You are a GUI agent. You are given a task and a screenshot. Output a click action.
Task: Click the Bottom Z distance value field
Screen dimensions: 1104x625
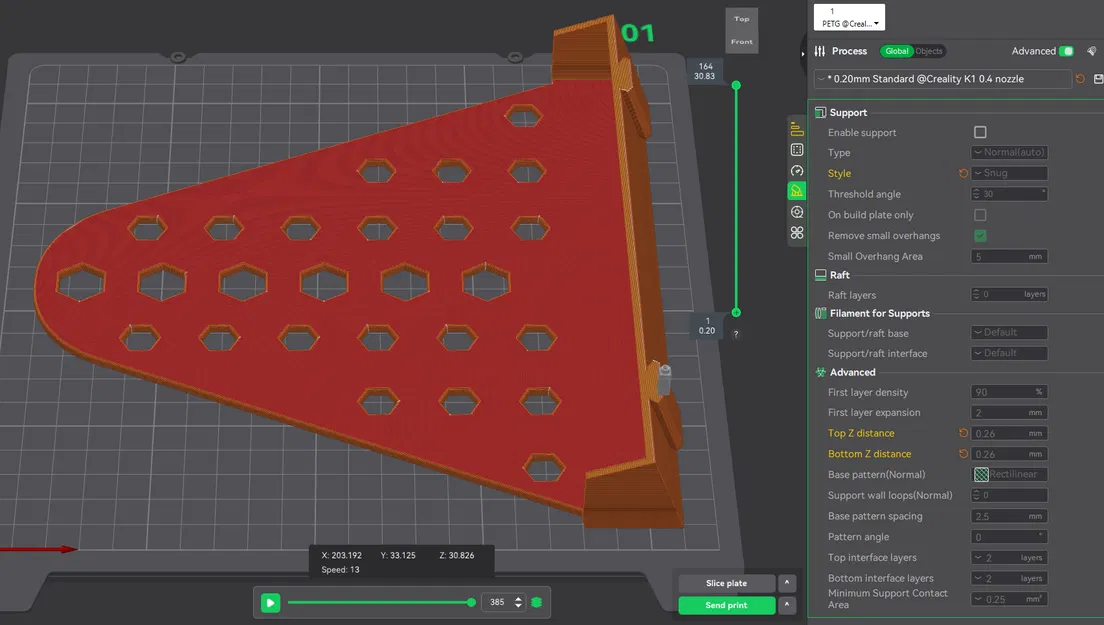click(1009, 454)
